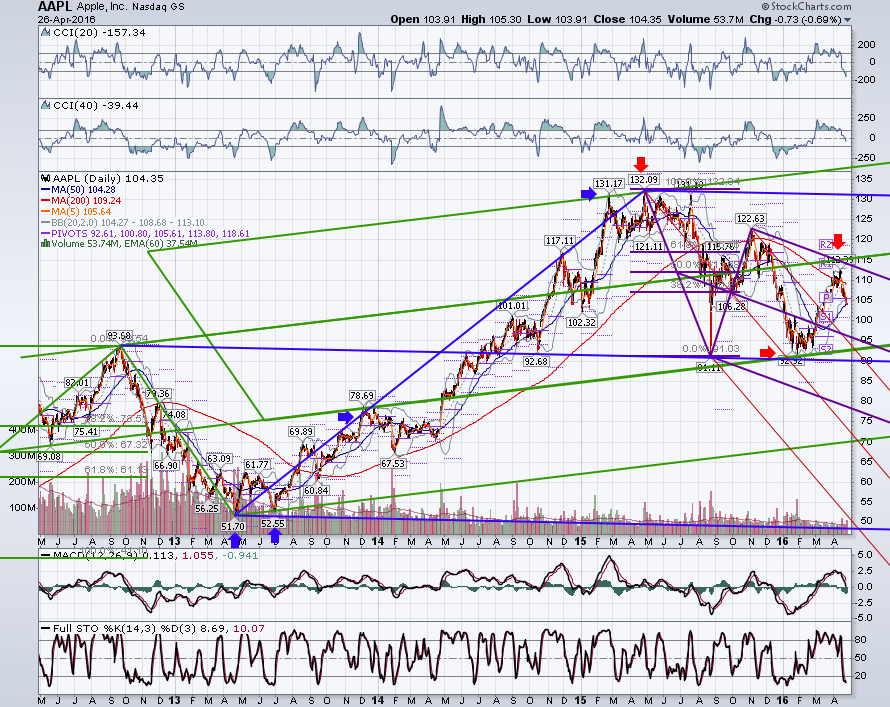The height and width of the screenshot is (707, 890).
Task: Click the 117.11 price label
Action: [560, 241]
